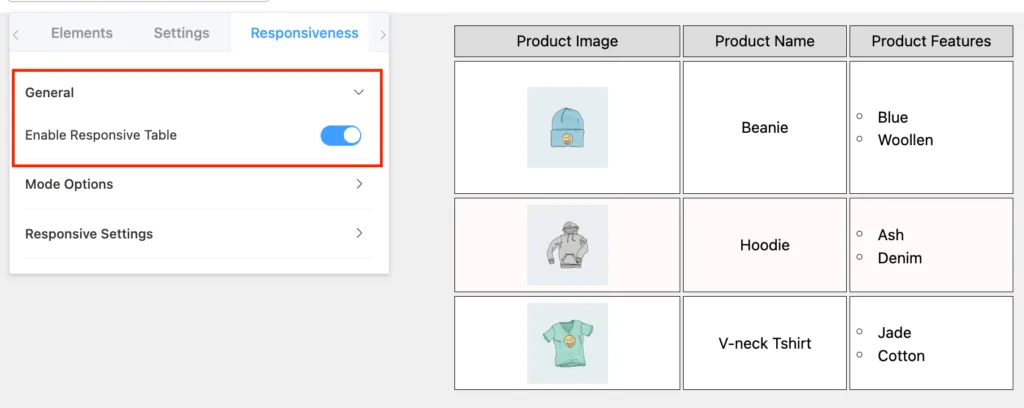Click the Product Name column header
This screenshot has height=408, width=1024.
pyautogui.click(x=765, y=41)
